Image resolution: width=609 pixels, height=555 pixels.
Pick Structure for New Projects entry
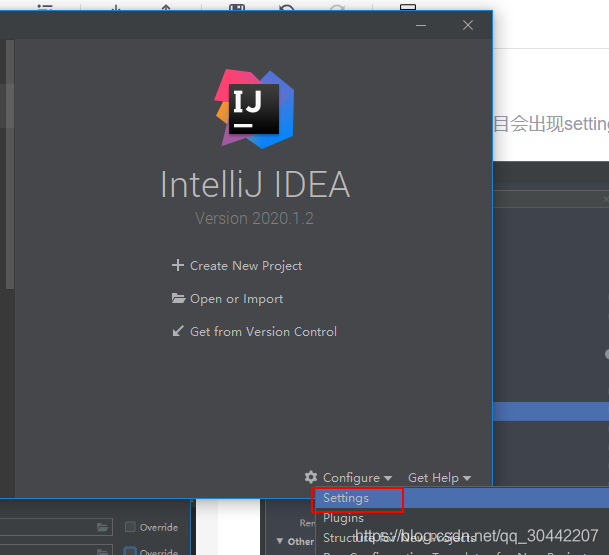click(x=399, y=538)
